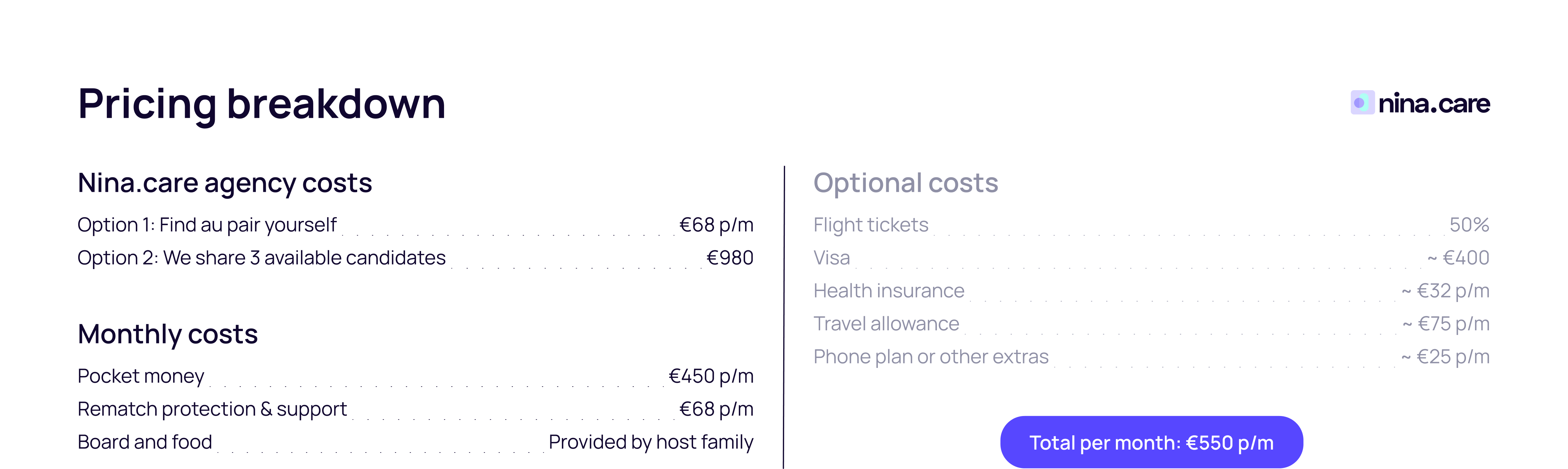Click the Visa optional cost label

point(832,258)
